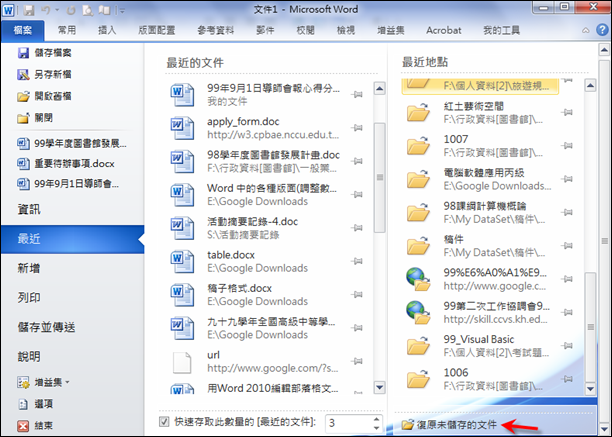Viewport: 612px width, 437px height.
Task: Select the 列印 tab in backstage
Action: click(73, 298)
